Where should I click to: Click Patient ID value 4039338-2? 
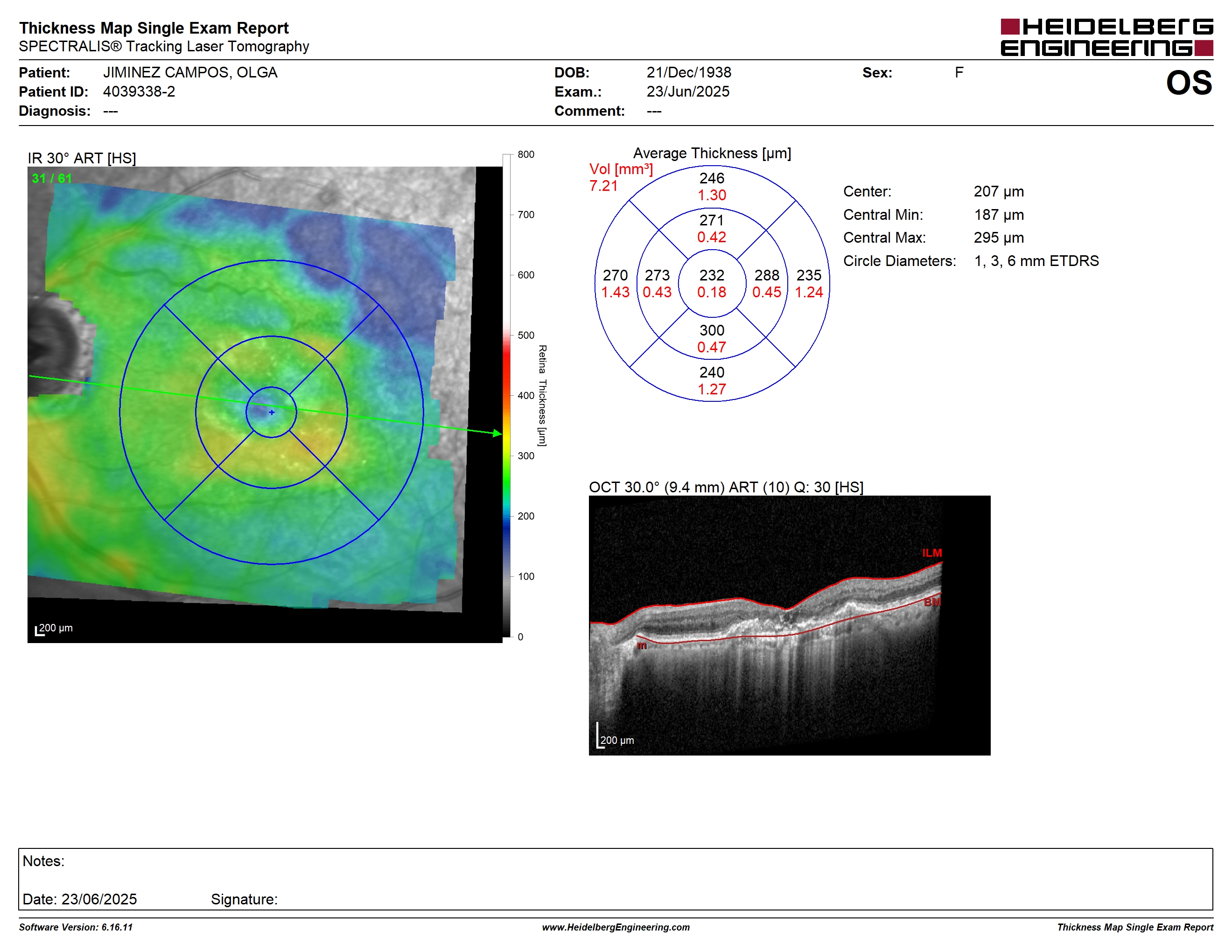pyautogui.click(x=139, y=91)
